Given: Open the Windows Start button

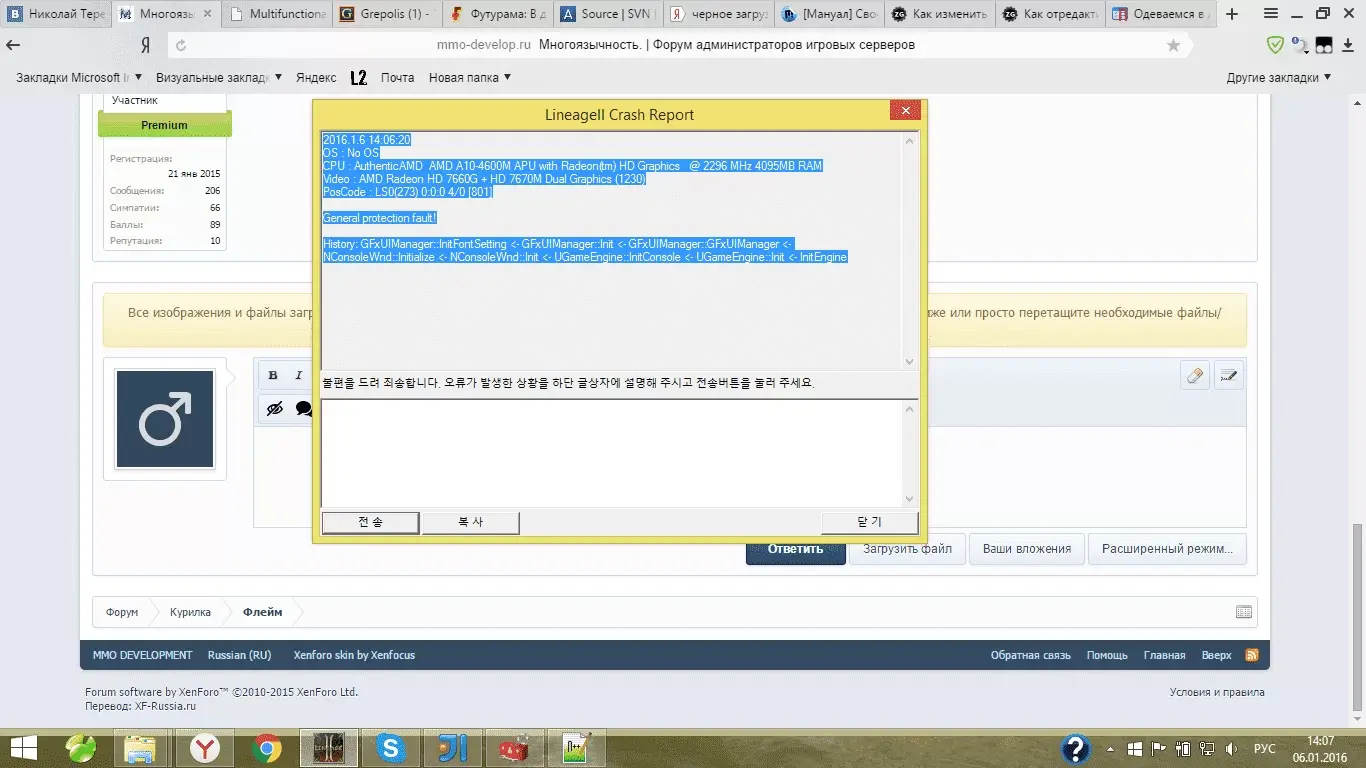Looking at the screenshot, I should [x=24, y=747].
